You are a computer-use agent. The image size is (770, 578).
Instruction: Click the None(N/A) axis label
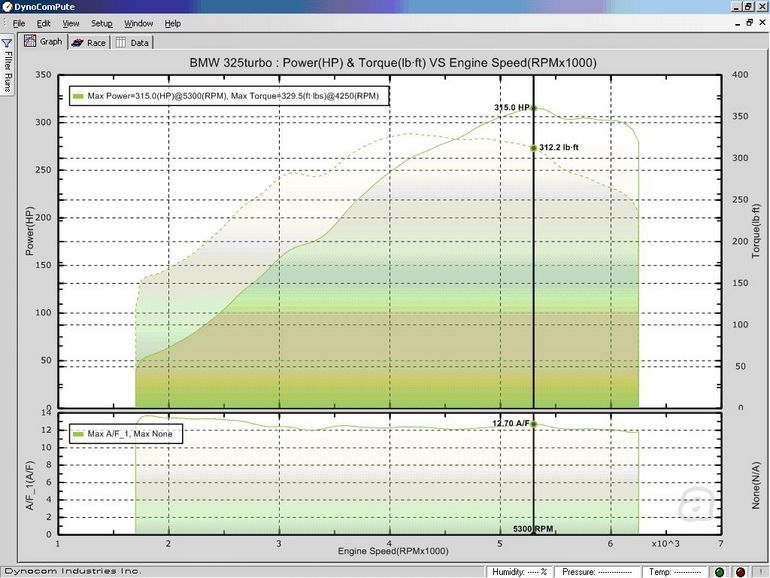756,485
